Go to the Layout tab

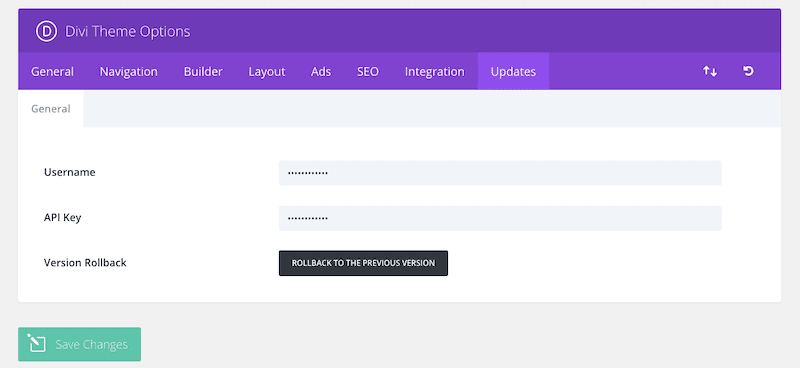(x=267, y=71)
